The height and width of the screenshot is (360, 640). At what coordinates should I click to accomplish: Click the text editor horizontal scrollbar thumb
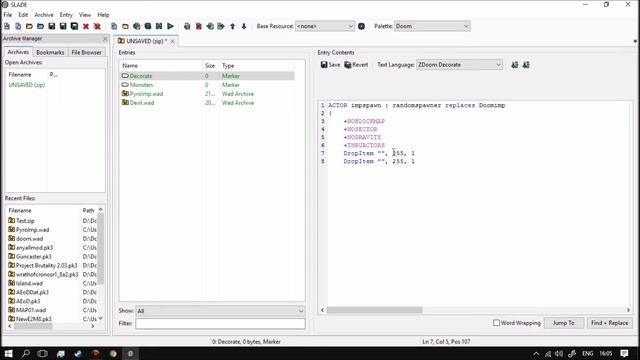[x=374, y=310]
